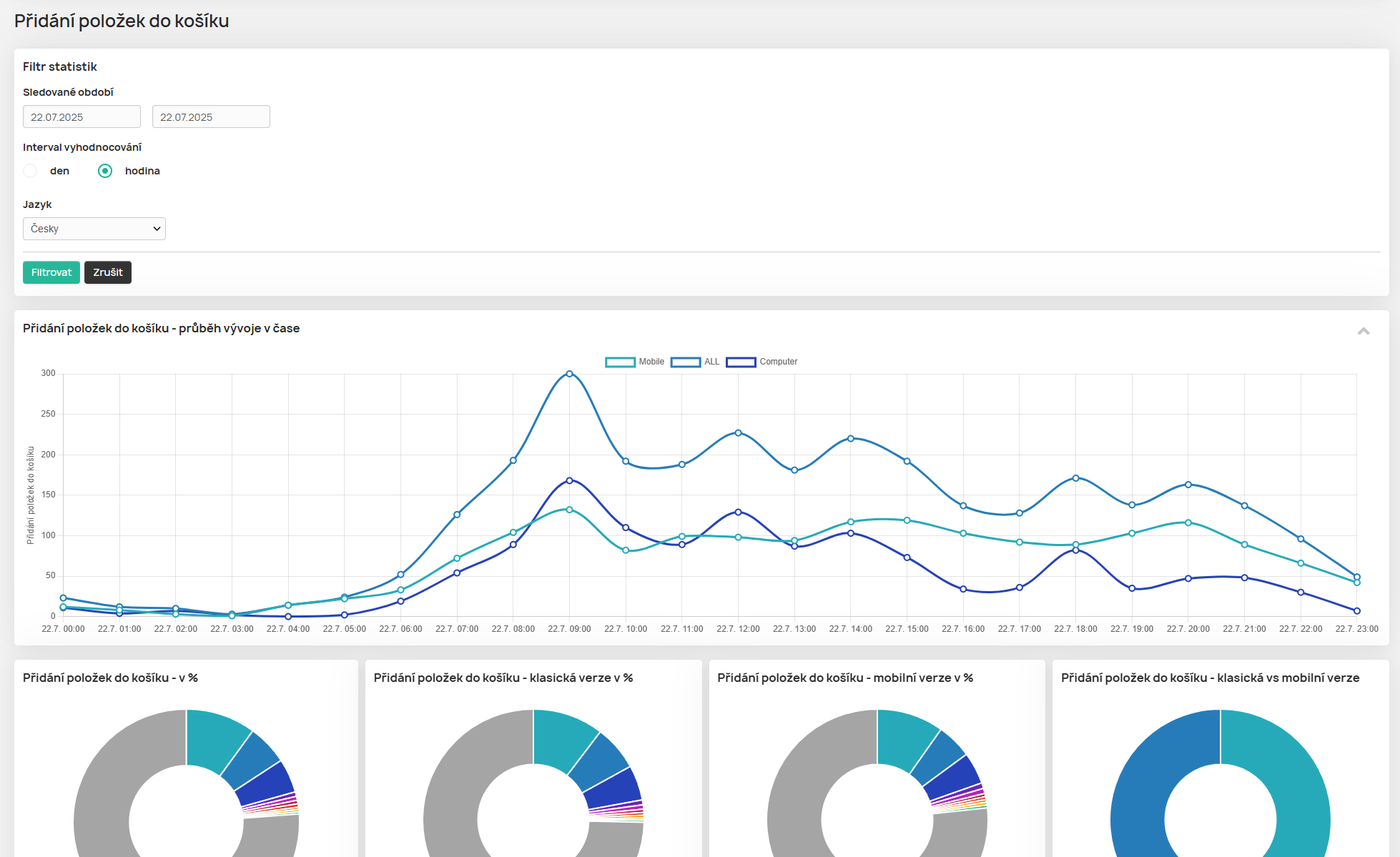Click the end date input field
1400x857 pixels.
coord(211,117)
